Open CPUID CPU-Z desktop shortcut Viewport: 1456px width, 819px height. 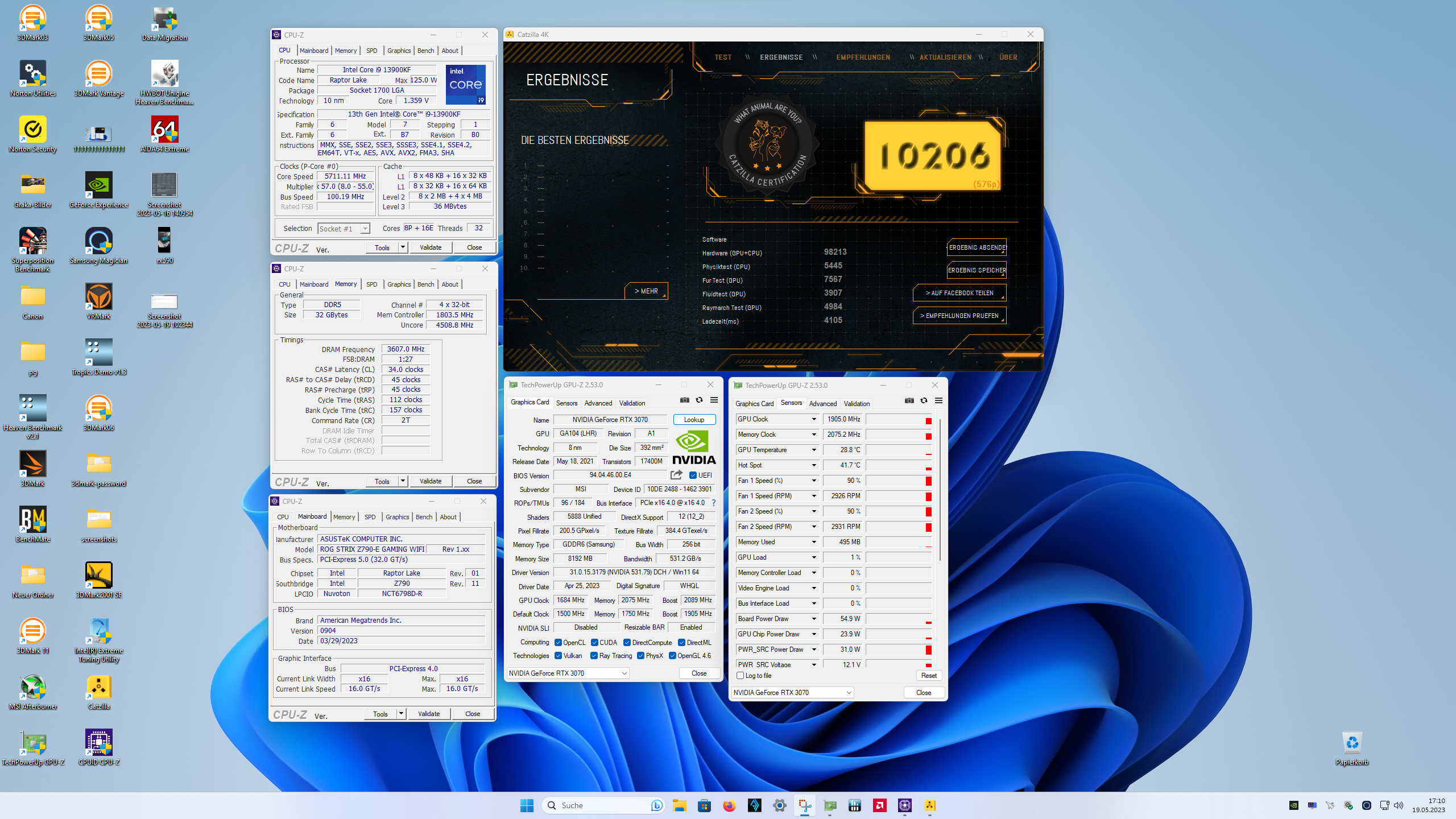coord(99,747)
